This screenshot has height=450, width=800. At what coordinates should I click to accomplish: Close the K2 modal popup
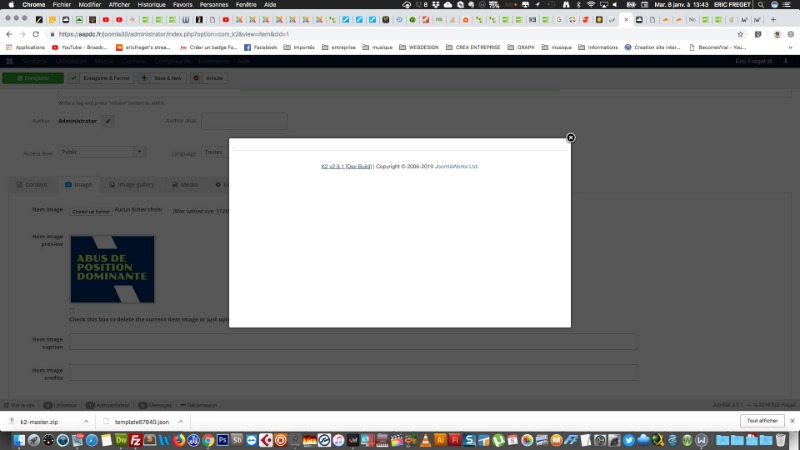[x=570, y=138]
